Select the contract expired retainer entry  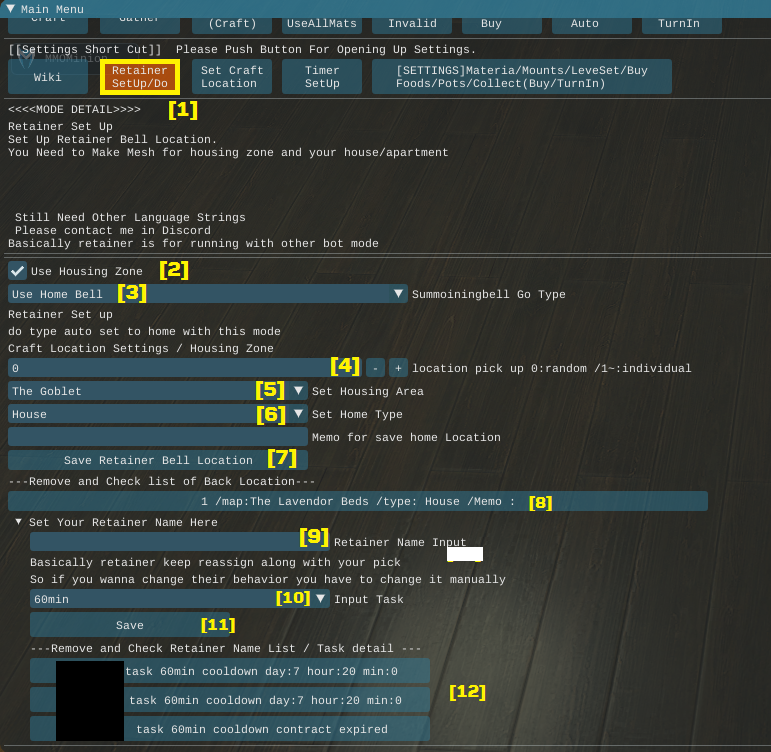tap(230, 729)
